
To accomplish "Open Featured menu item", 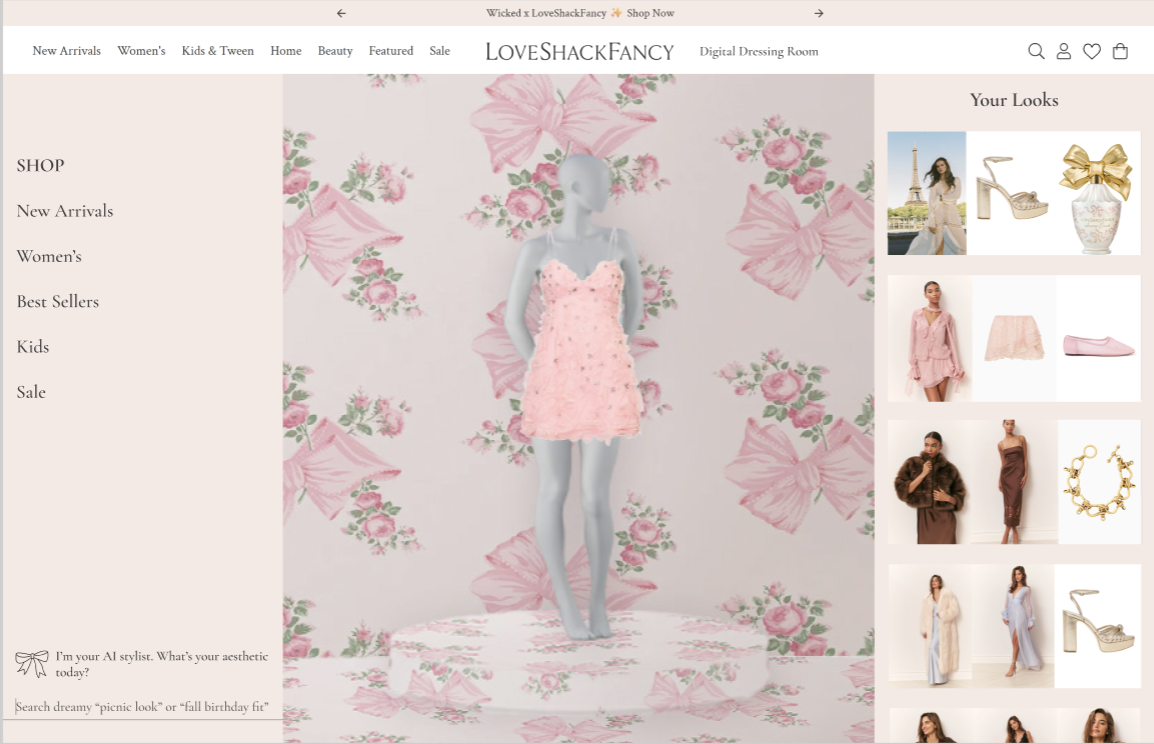I will tap(391, 51).
